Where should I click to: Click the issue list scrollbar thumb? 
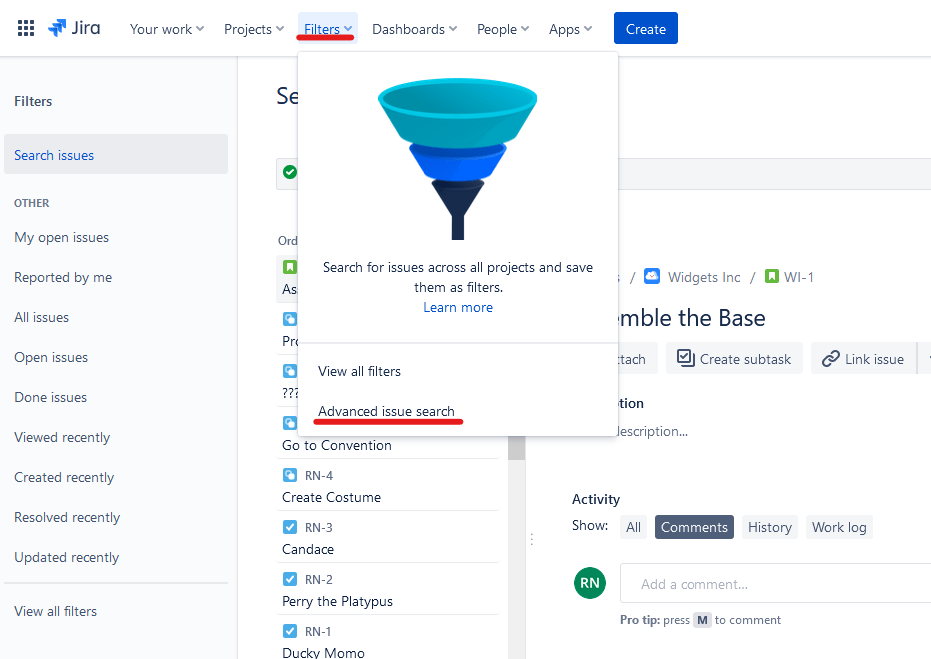517,448
